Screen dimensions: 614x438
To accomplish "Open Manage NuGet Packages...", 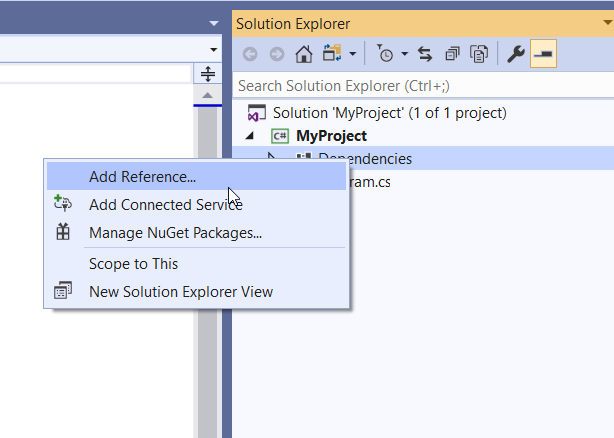I will coord(175,233).
